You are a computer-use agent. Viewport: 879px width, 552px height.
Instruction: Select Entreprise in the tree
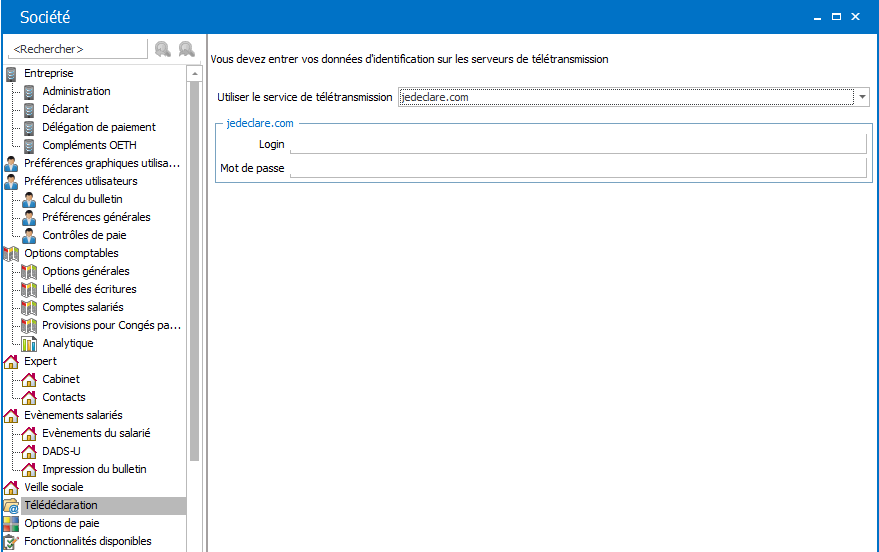[x=49, y=73]
